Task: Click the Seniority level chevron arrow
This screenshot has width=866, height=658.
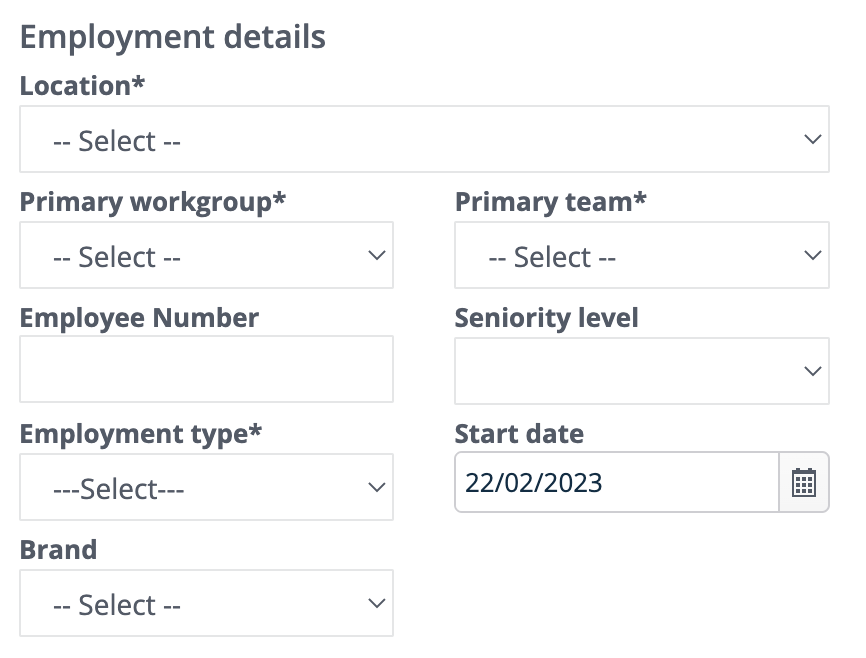Action: 812,371
